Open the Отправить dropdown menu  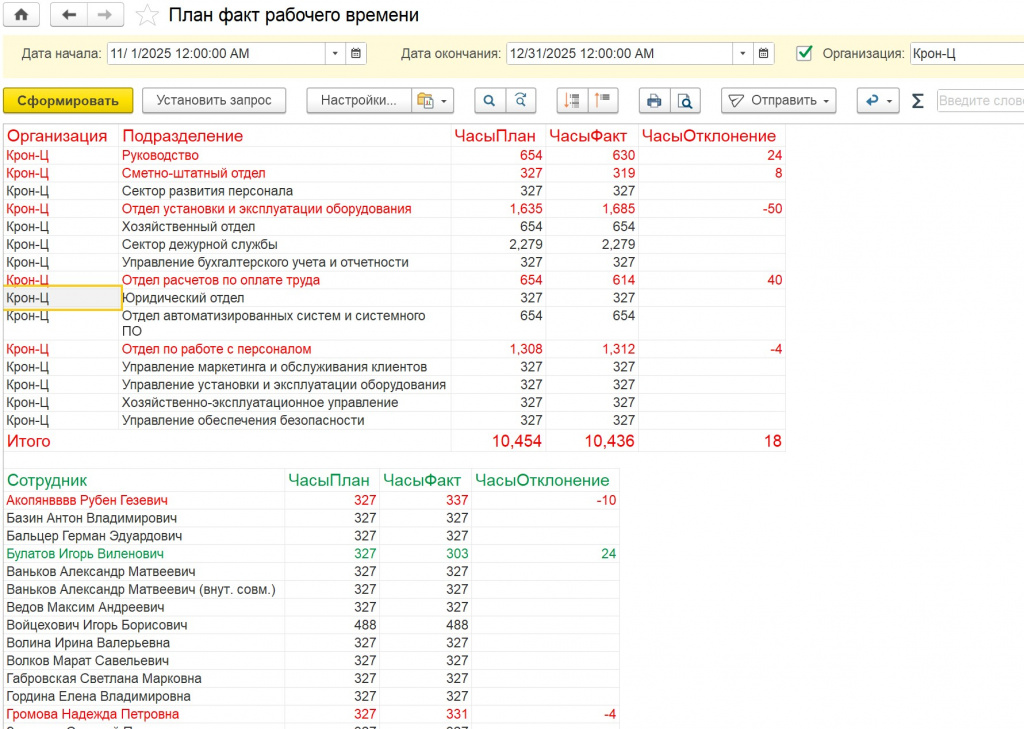779,100
